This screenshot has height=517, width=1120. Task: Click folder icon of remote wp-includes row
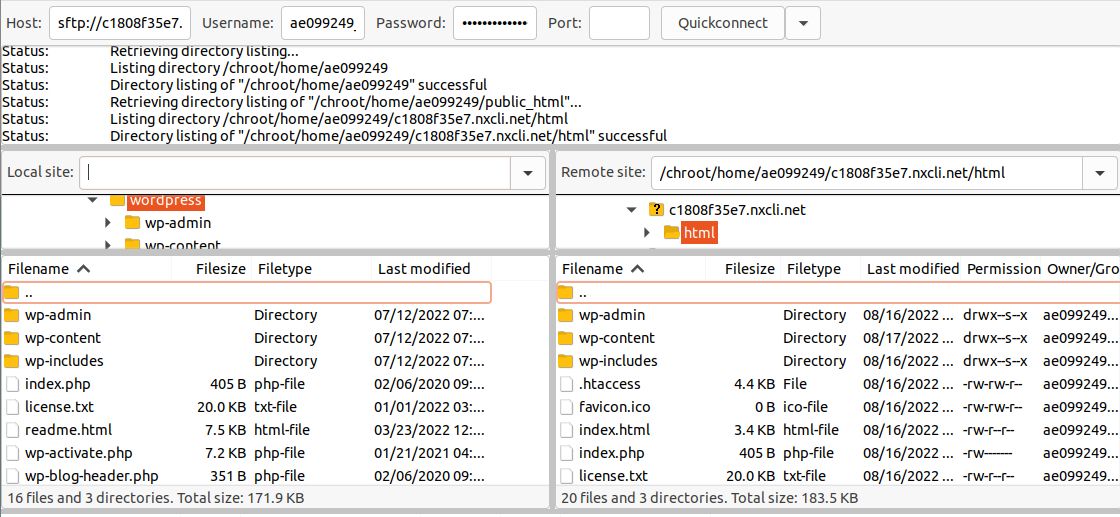pos(566,361)
